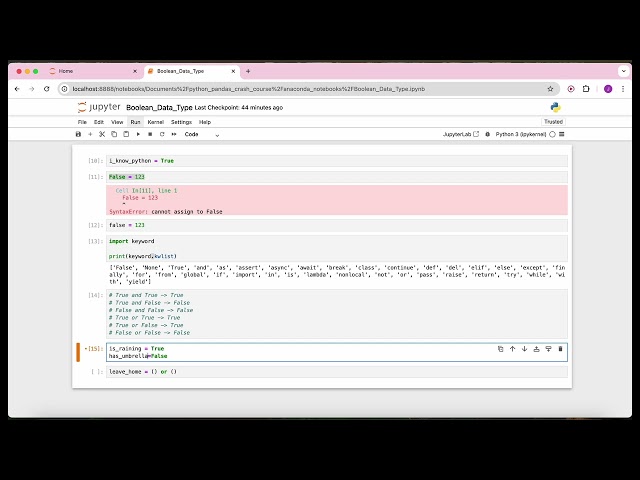Image resolution: width=640 pixels, height=480 pixels.
Task: Click the debugger bug icon
Action: 487,134
